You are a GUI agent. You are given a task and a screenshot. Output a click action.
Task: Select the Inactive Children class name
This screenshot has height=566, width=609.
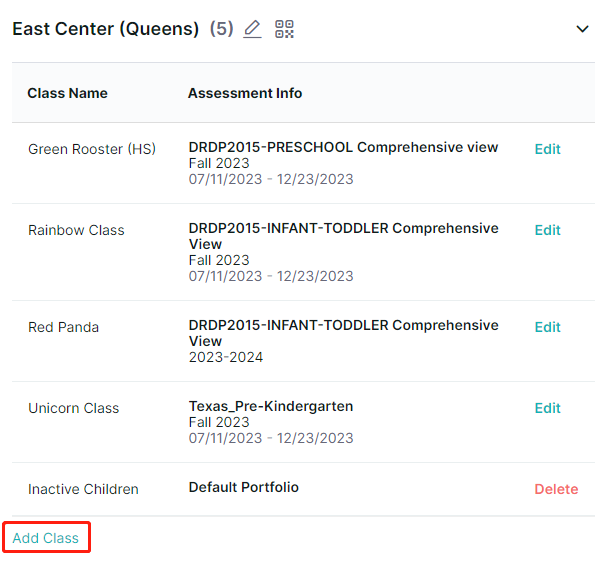click(x=83, y=489)
